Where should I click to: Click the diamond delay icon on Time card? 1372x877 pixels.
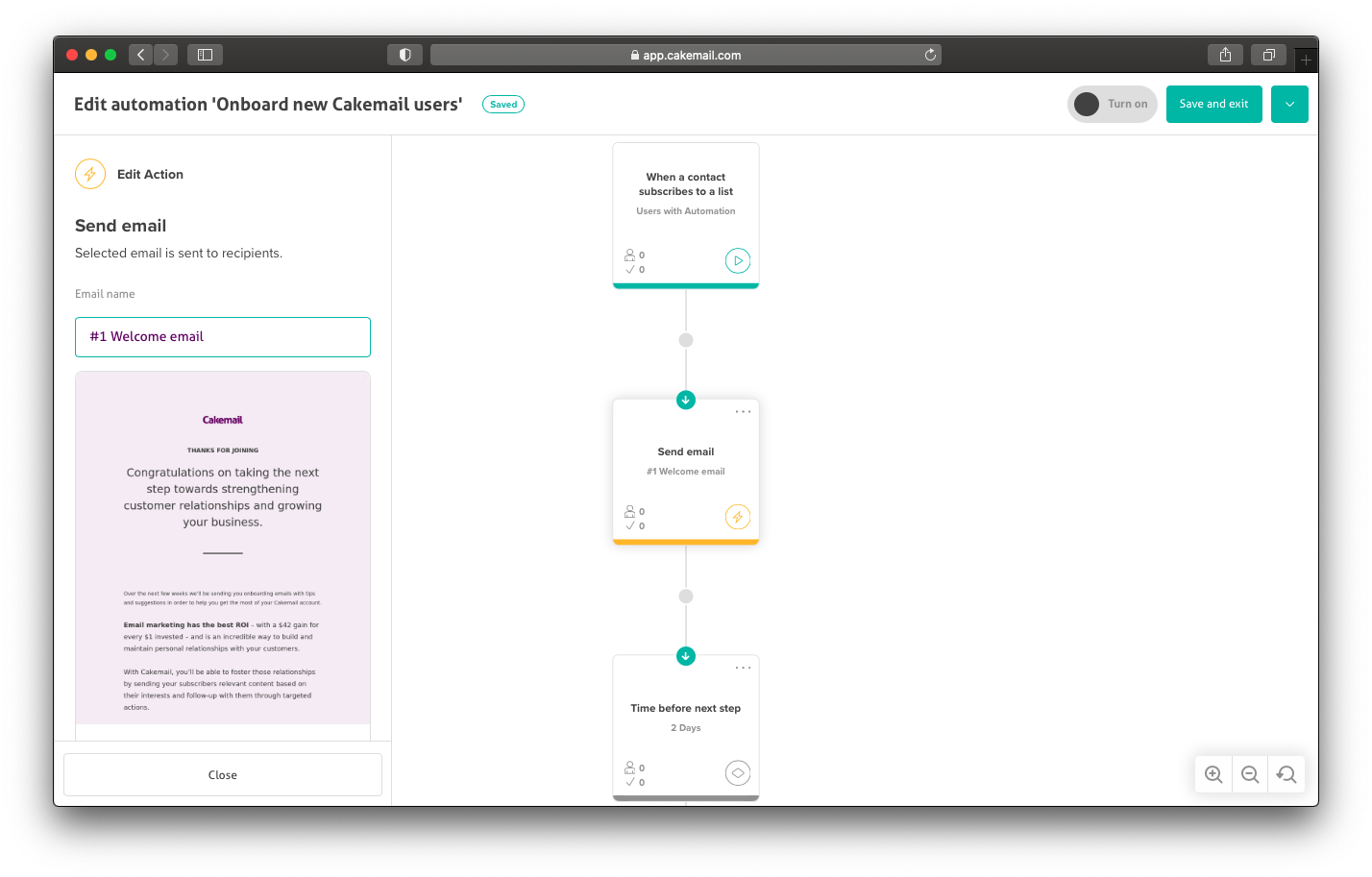tap(738, 773)
